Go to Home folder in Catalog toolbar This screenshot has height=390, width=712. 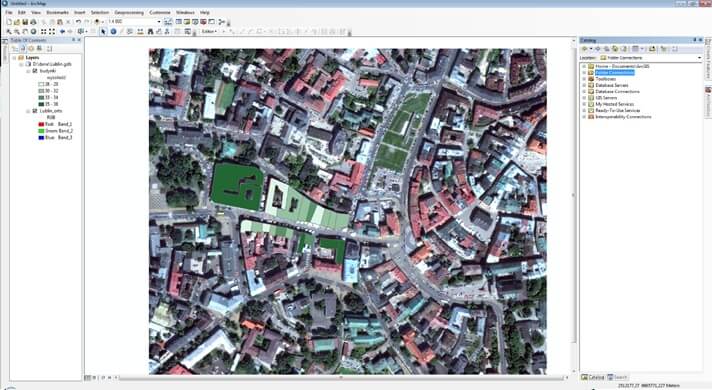point(615,49)
